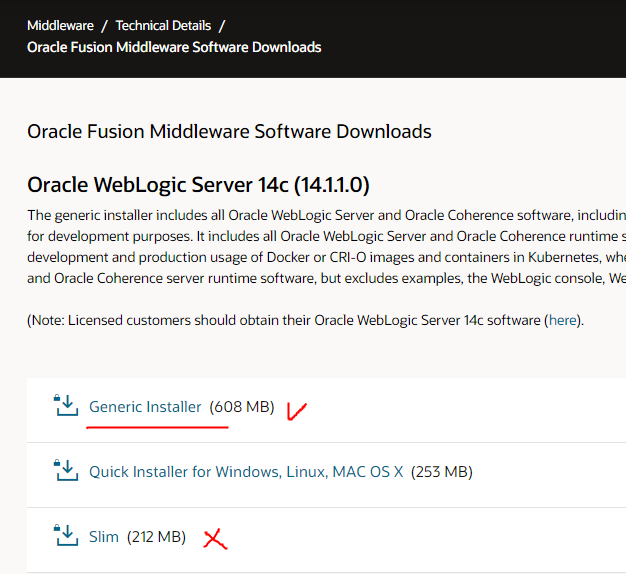Click the download icon beside Generic Installer
Screen dimensions: 626x574
[x=65, y=406]
